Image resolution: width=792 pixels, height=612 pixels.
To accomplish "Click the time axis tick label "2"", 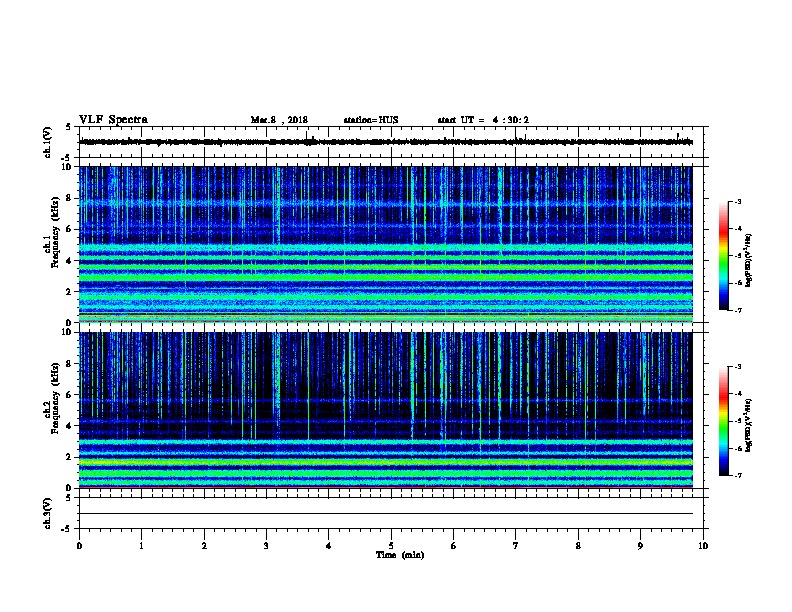I will coord(204,546).
